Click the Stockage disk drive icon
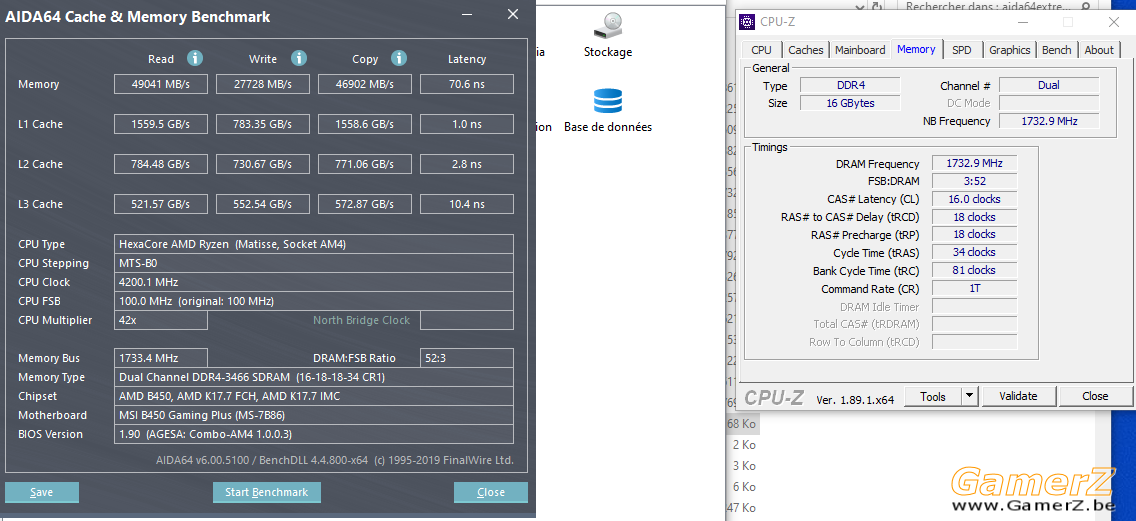Screen dimensions: 1136x521 pyautogui.click(x=607, y=25)
